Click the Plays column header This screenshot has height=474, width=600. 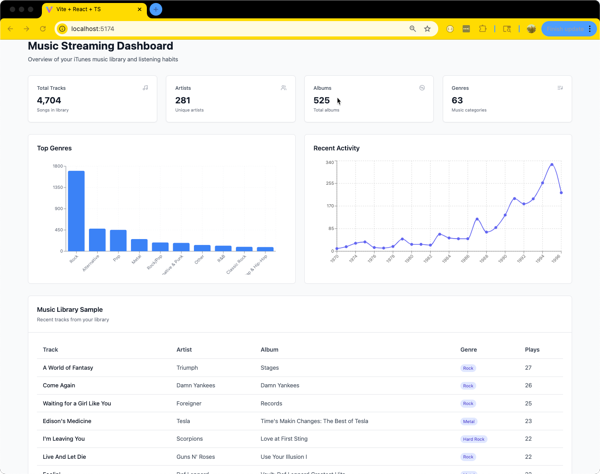[x=532, y=350]
